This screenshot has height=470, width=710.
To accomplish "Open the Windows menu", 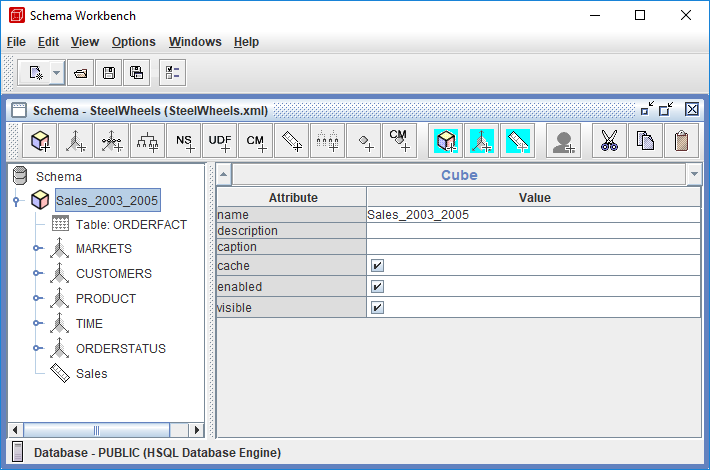I will pyautogui.click(x=195, y=42).
